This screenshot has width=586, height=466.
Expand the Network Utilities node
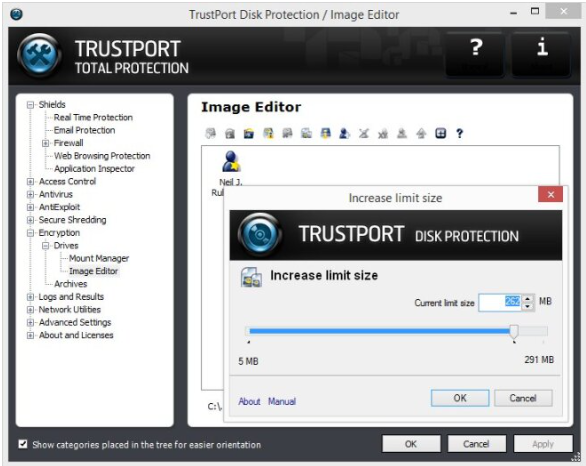click(30, 310)
